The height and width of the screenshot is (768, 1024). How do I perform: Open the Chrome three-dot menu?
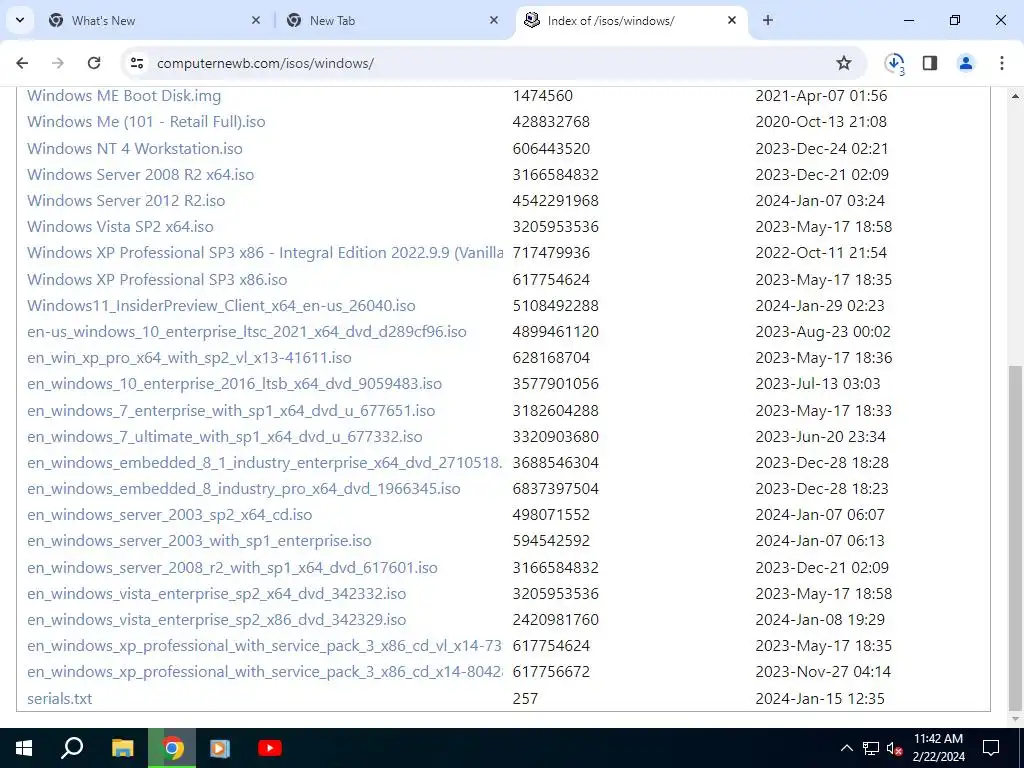(x=1002, y=63)
